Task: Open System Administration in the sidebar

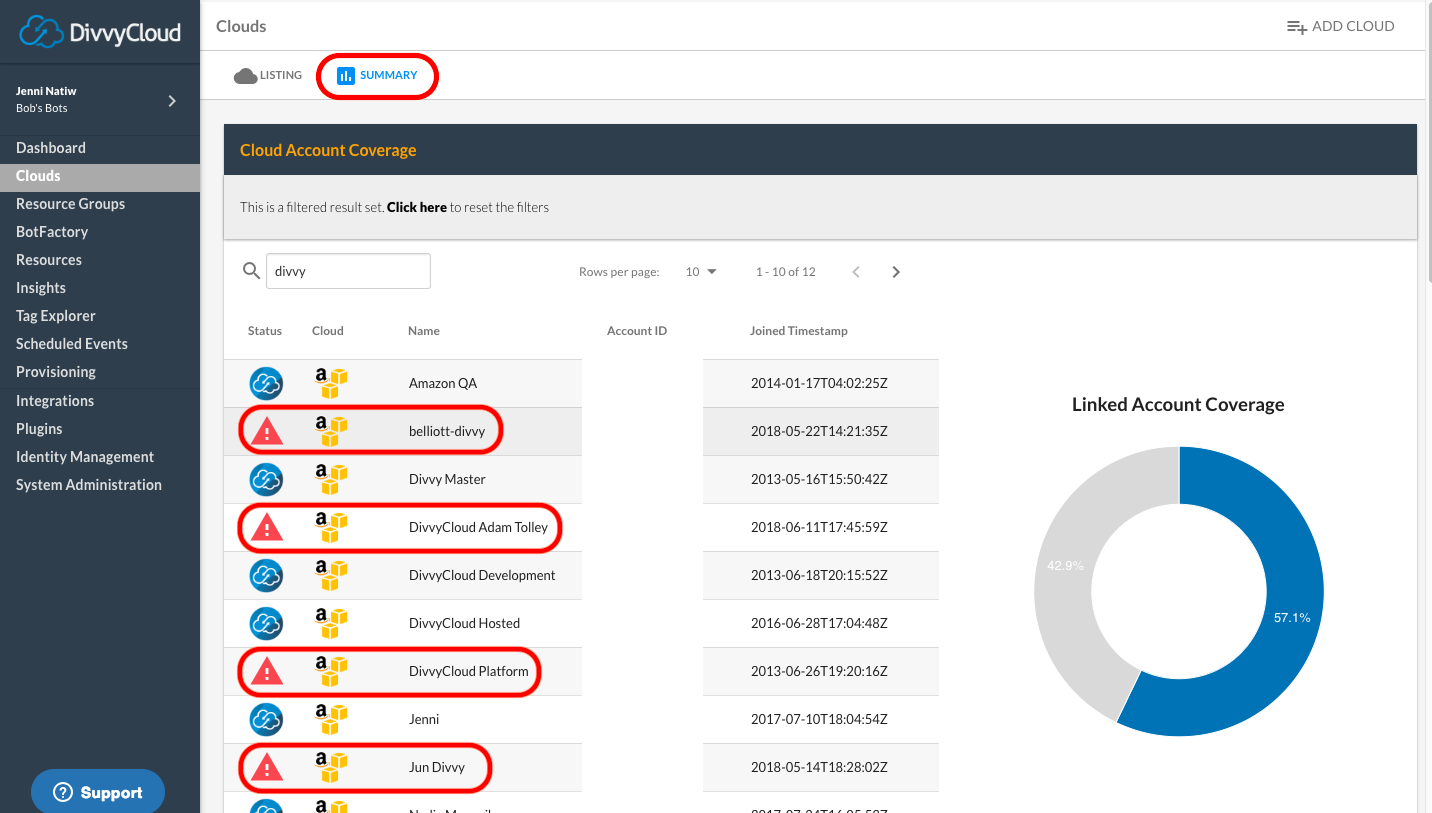Action: (x=89, y=485)
